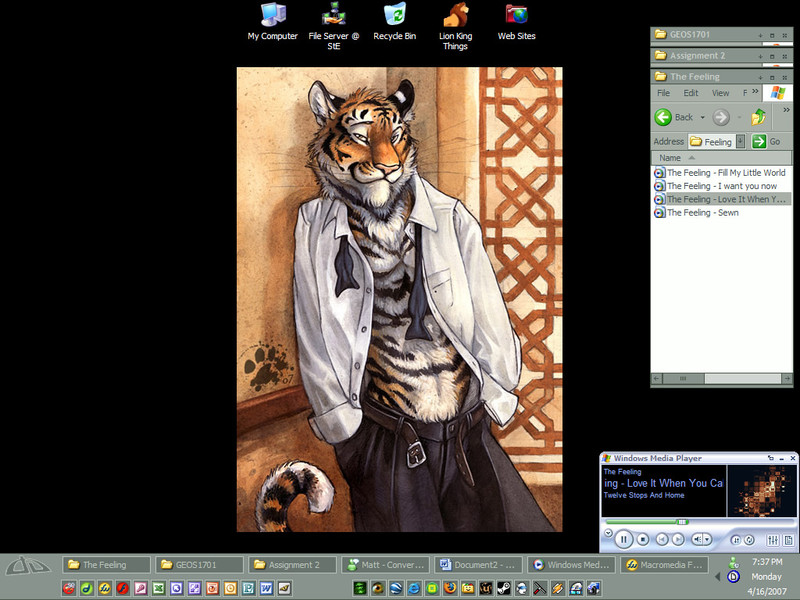Launch Word from the quick launch bar

pos(266,588)
